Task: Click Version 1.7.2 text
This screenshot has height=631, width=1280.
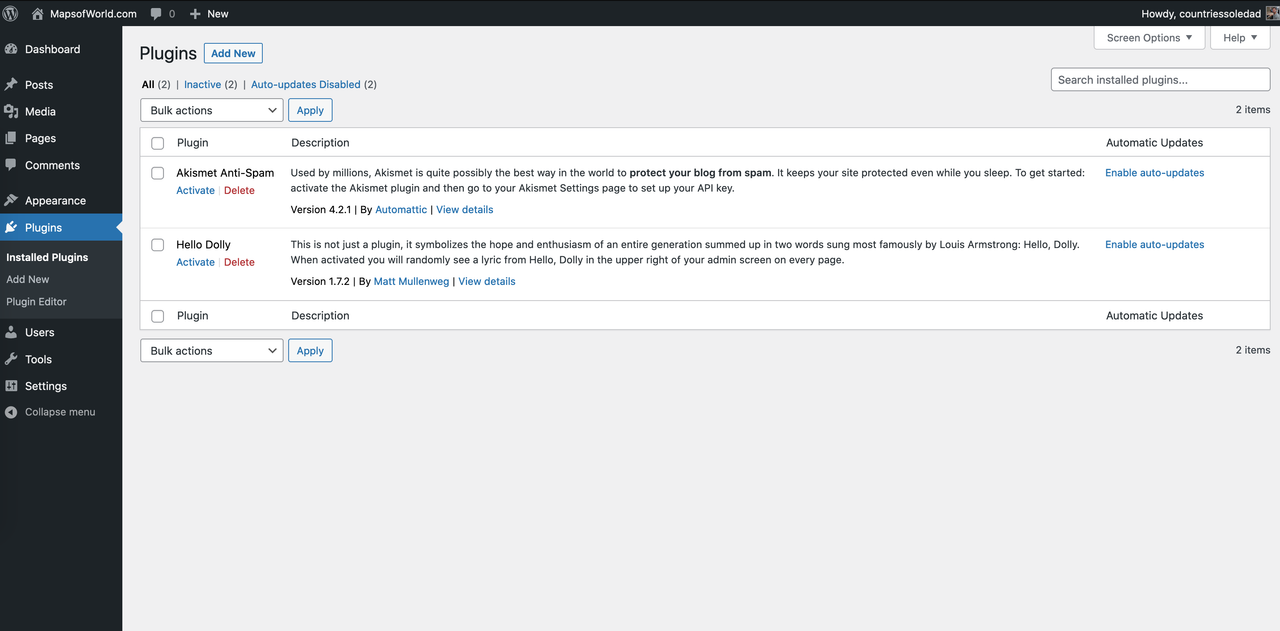Action: pyautogui.click(x=320, y=281)
